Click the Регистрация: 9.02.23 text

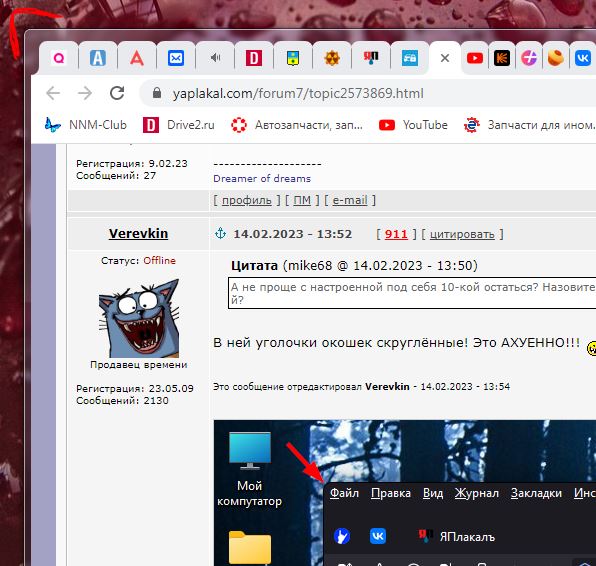coord(132,163)
